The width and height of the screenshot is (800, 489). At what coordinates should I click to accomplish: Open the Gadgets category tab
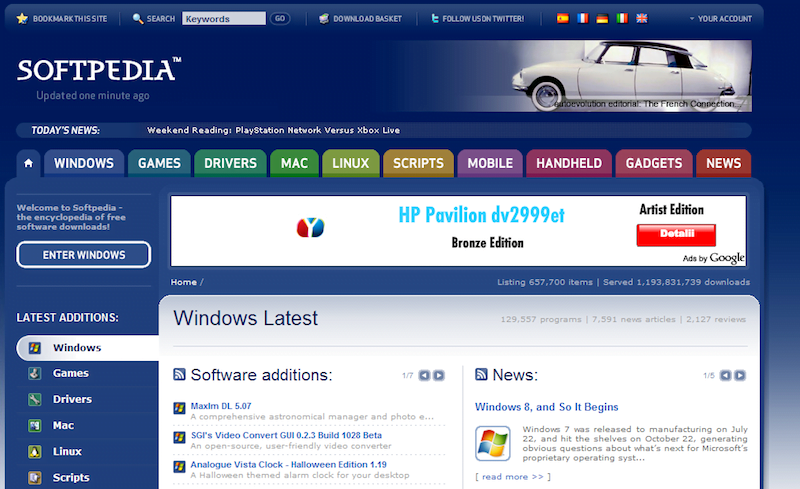[654, 163]
